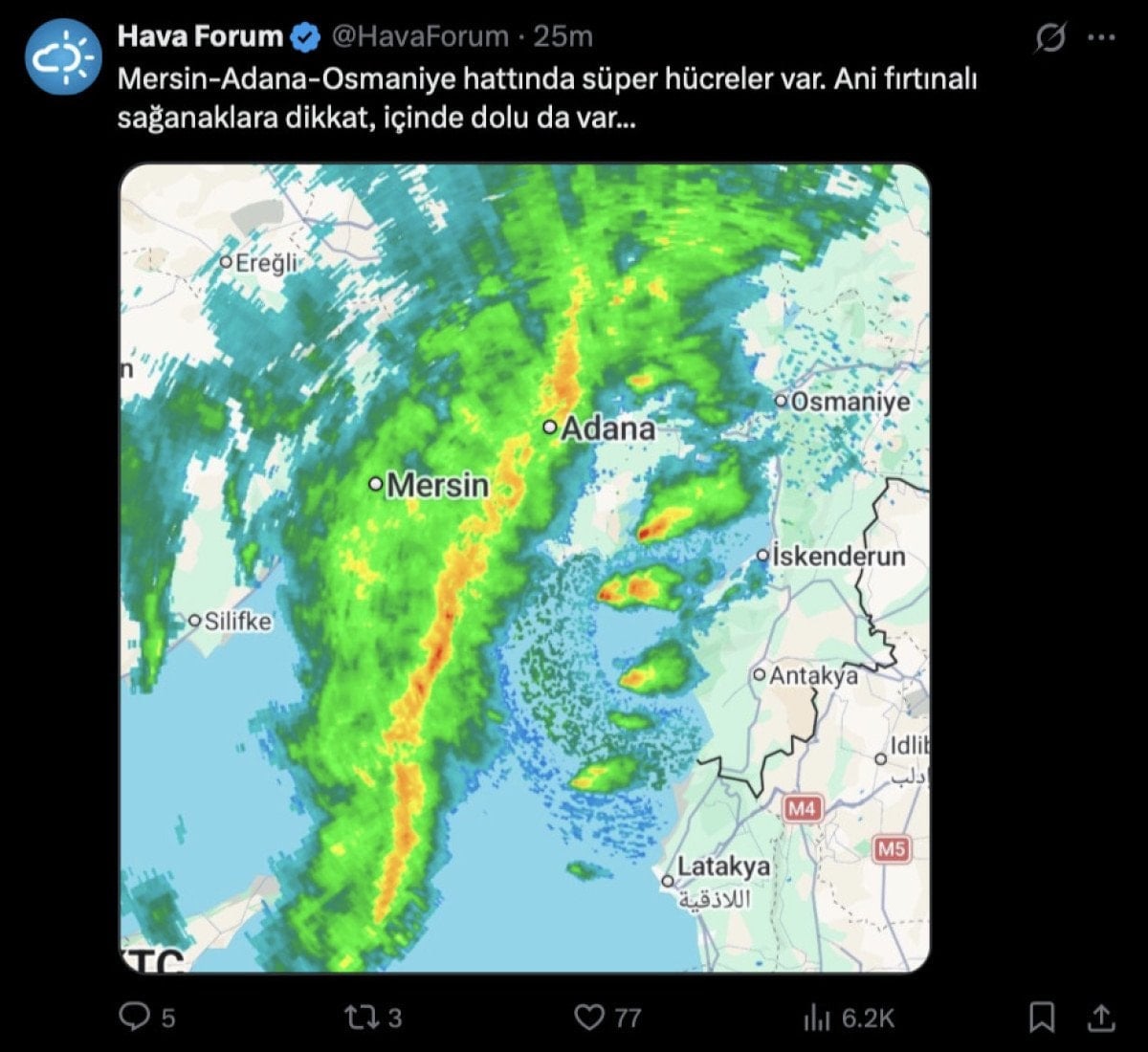The image size is (1148, 1052).
Task: View post analytics bar chart icon
Action: pyautogui.click(x=815, y=1017)
